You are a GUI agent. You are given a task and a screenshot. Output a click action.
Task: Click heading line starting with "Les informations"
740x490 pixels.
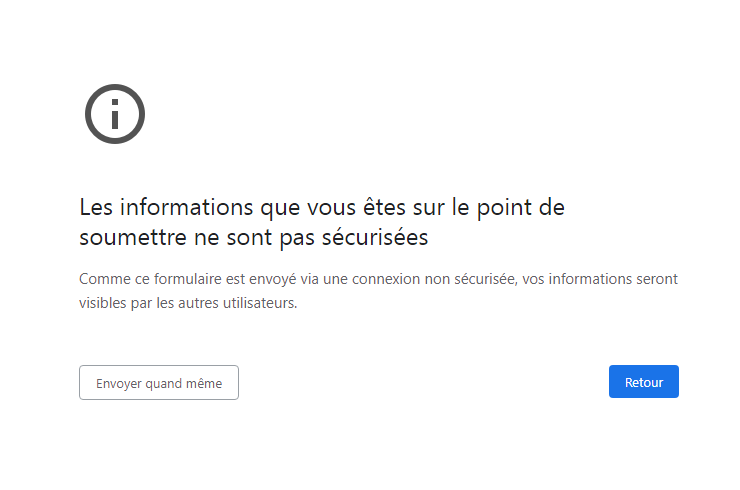pos(321,209)
